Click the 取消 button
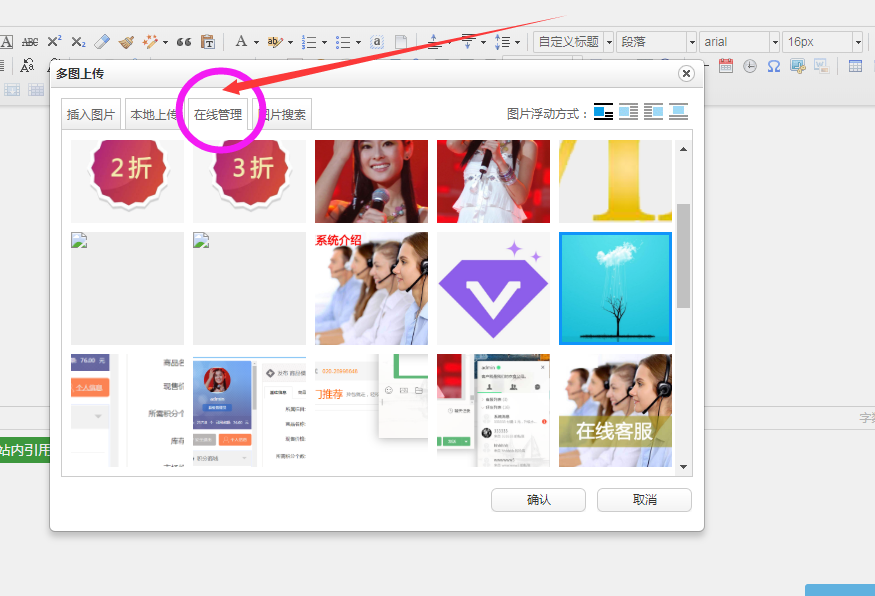The width and height of the screenshot is (875, 596). (x=644, y=500)
